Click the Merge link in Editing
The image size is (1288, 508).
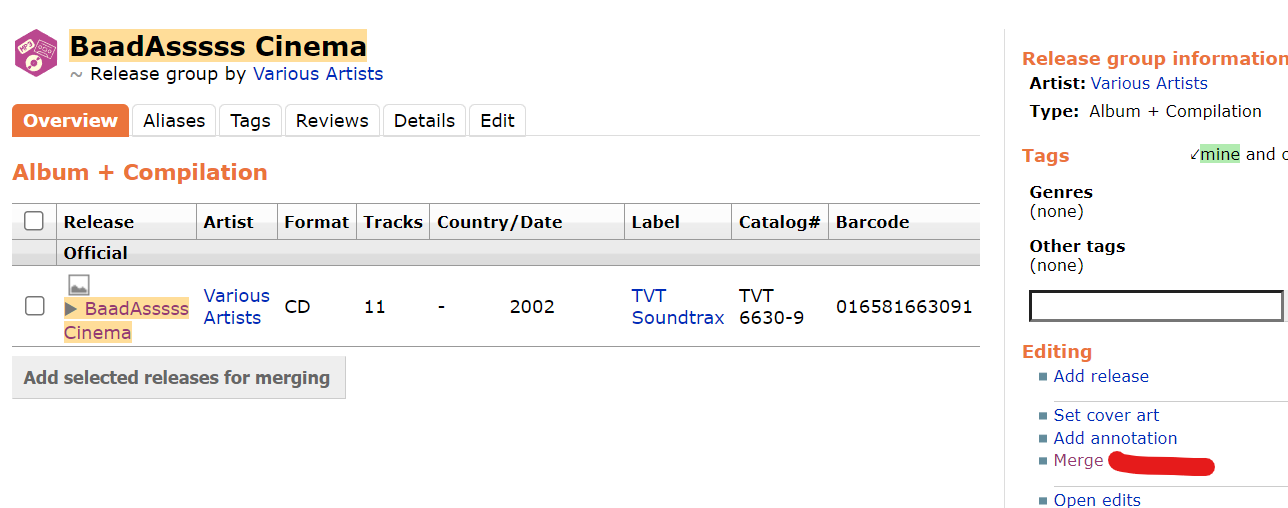[x=1078, y=460]
